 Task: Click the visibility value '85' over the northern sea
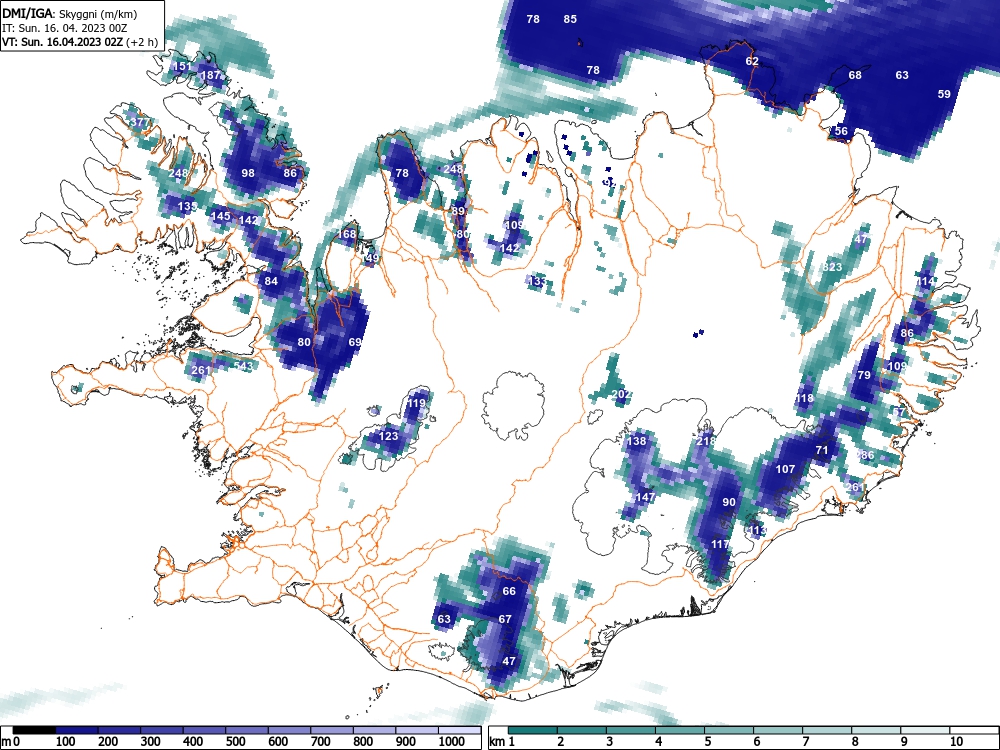pos(570,19)
